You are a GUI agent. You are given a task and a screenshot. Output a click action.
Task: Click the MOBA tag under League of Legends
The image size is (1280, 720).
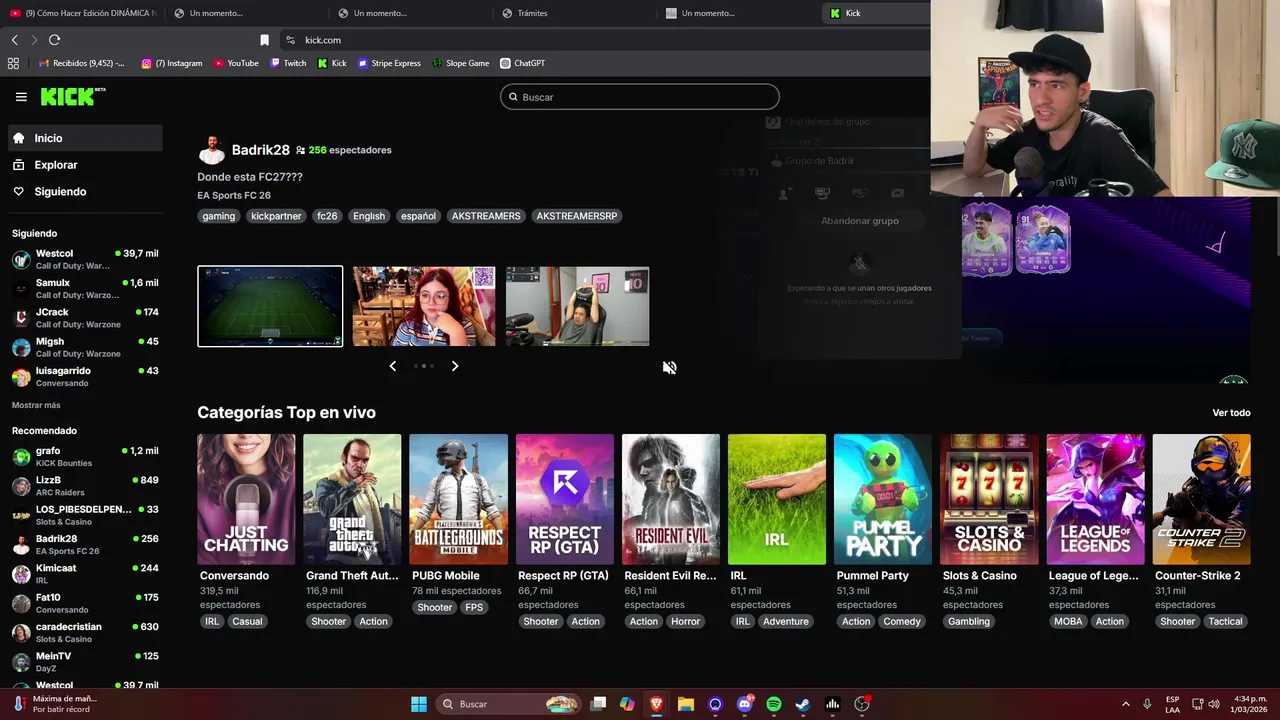pyautogui.click(x=1068, y=621)
